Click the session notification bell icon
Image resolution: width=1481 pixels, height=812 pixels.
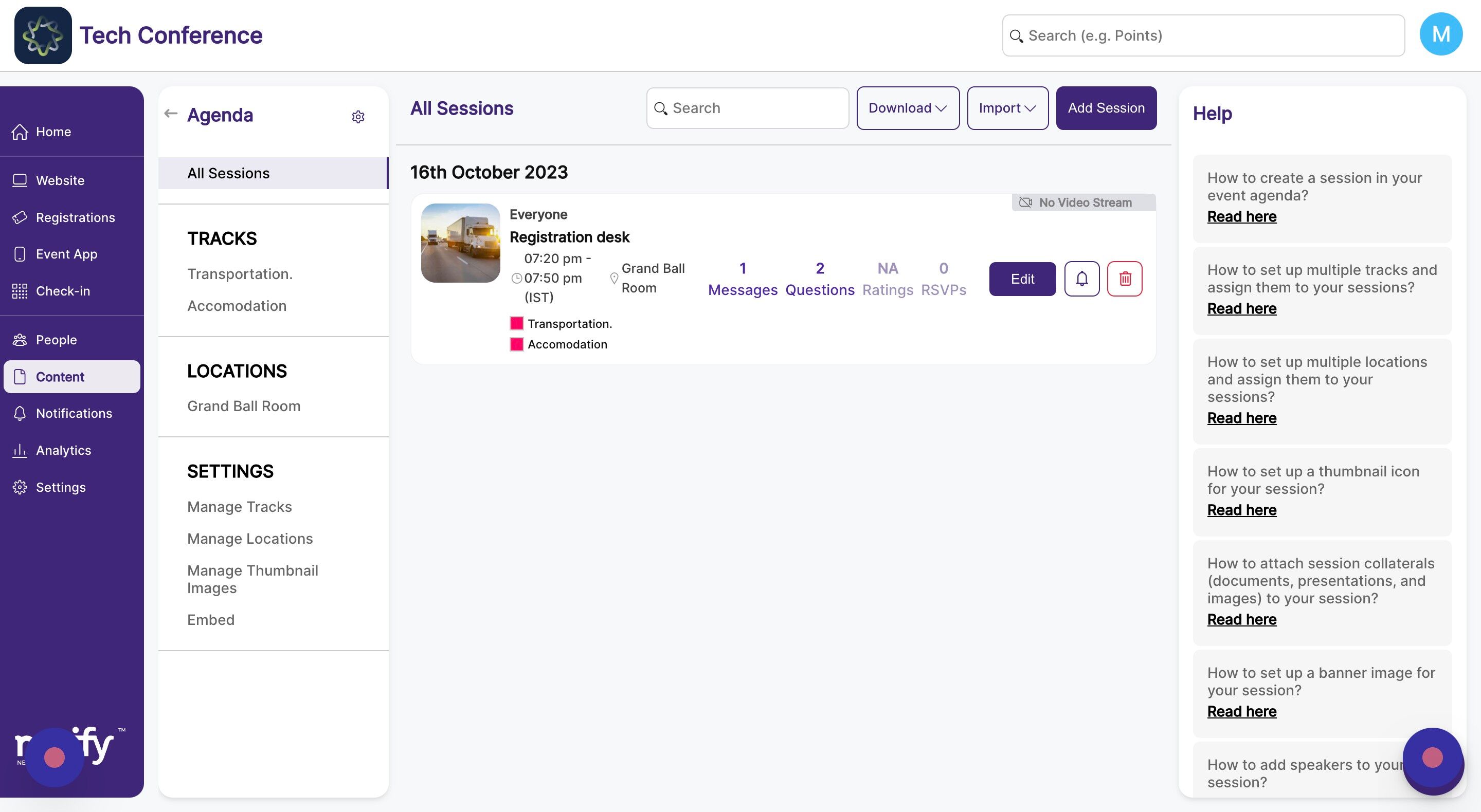pos(1081,279)
